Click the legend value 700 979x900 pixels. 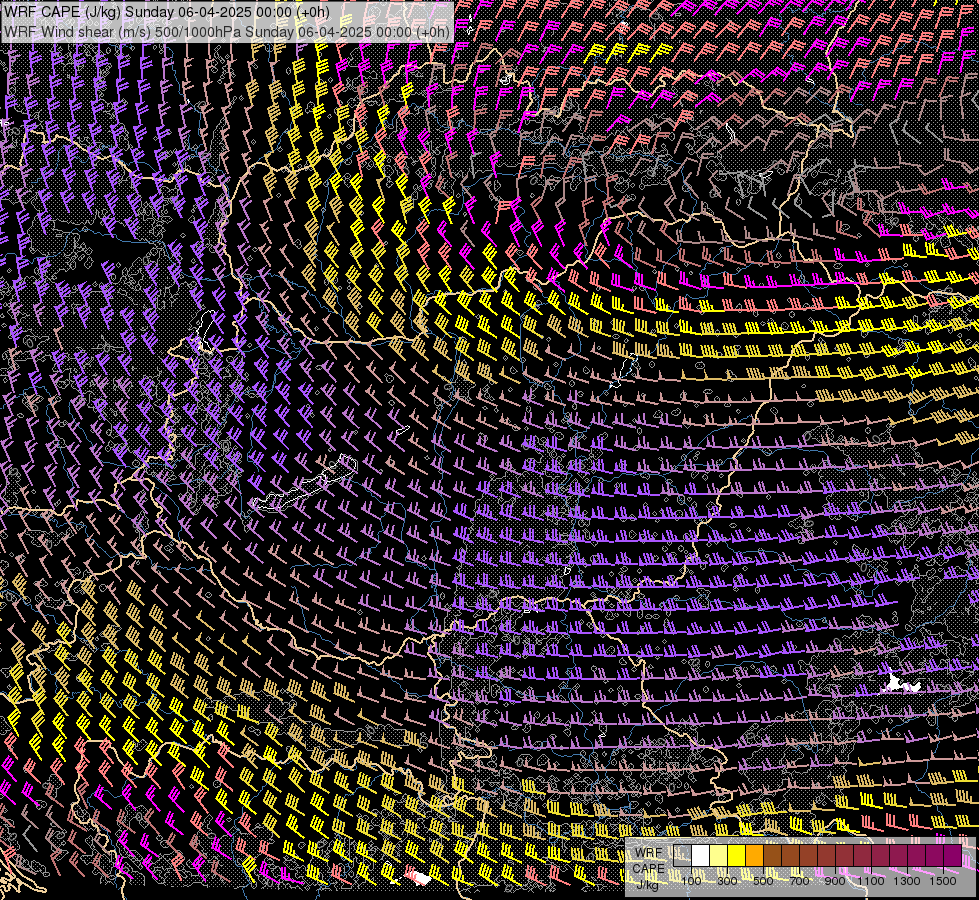point(799,881)
